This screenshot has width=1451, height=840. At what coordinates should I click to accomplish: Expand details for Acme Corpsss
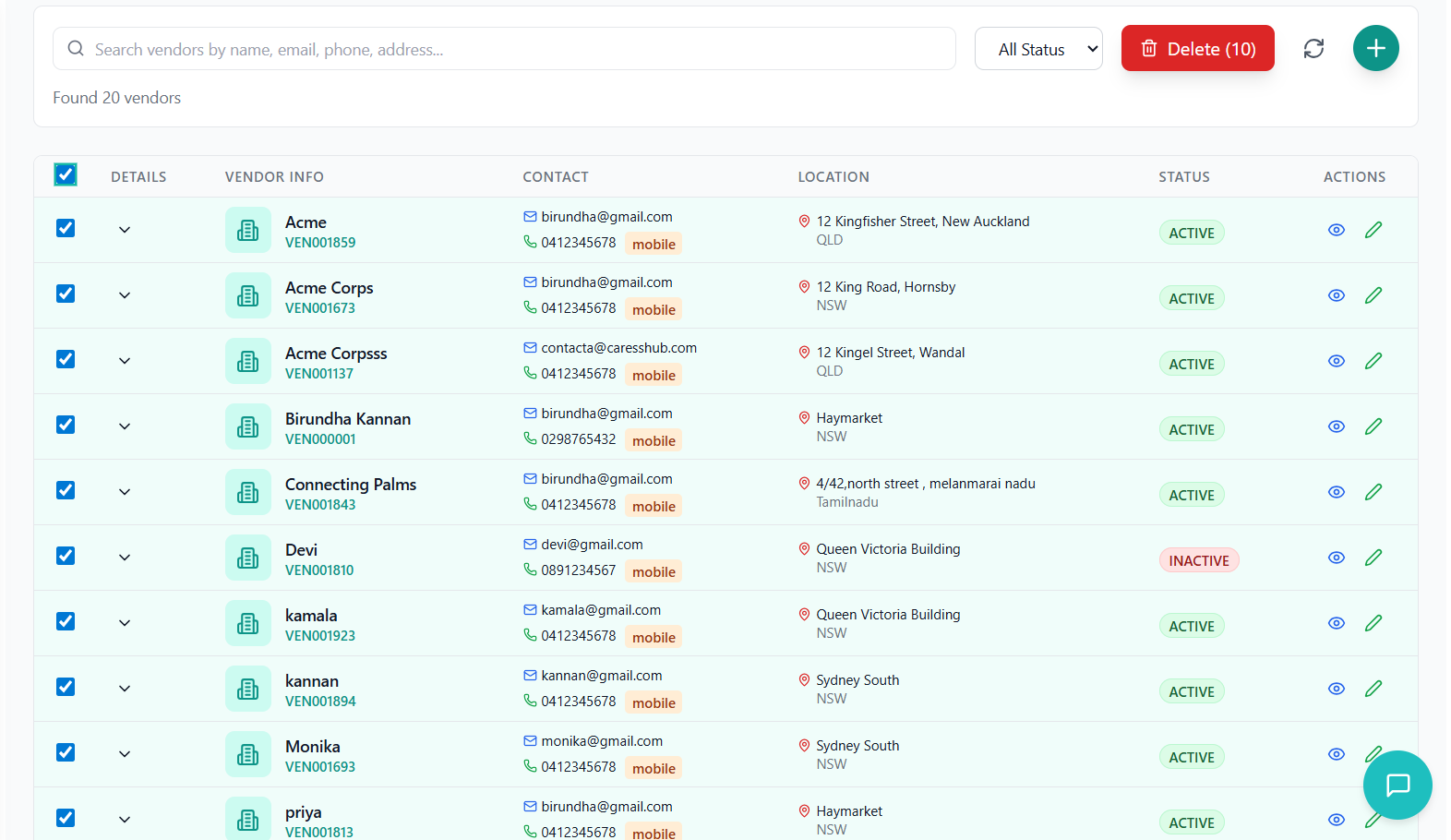click(125, 361)
